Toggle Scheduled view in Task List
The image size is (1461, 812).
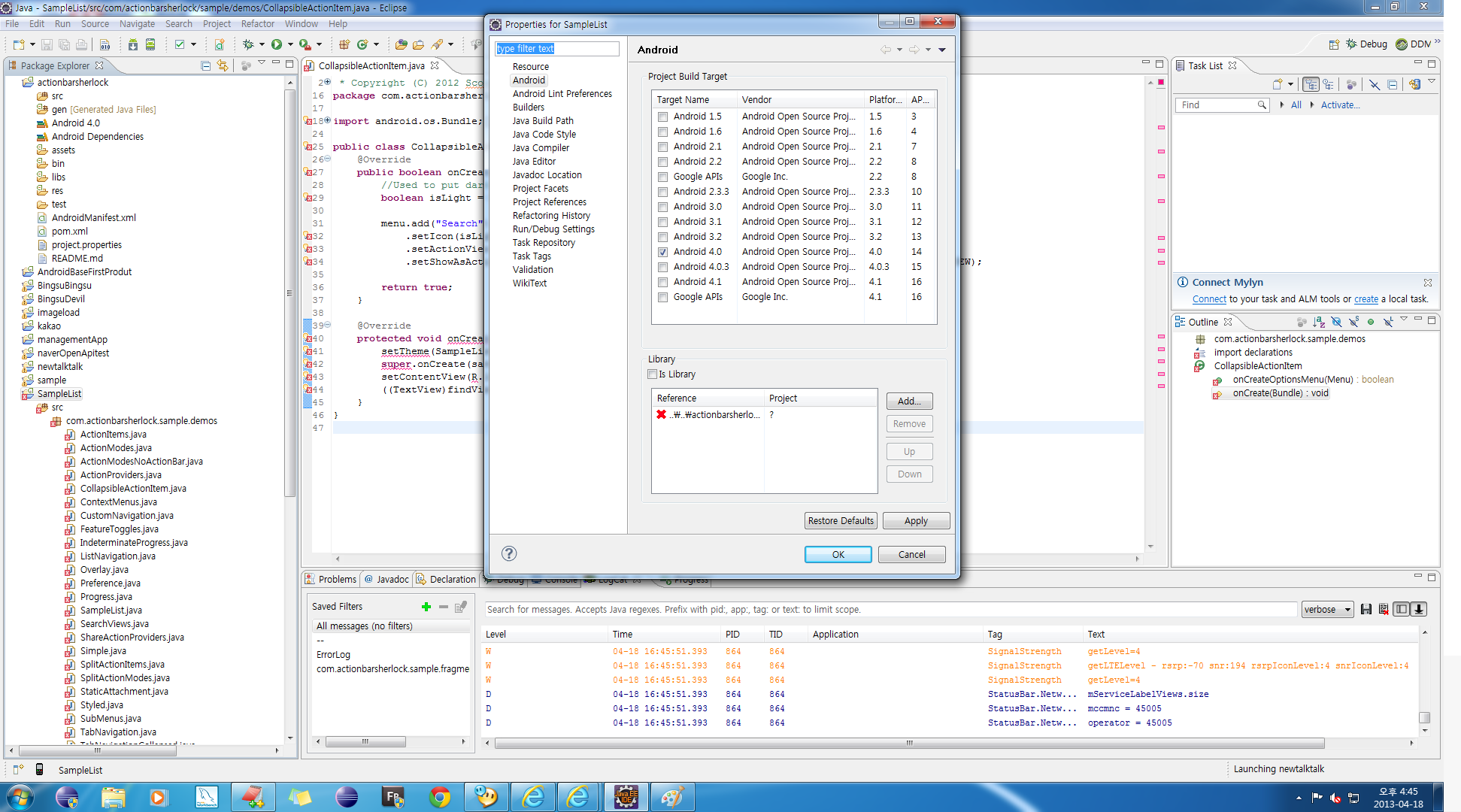coord(1328,84)
